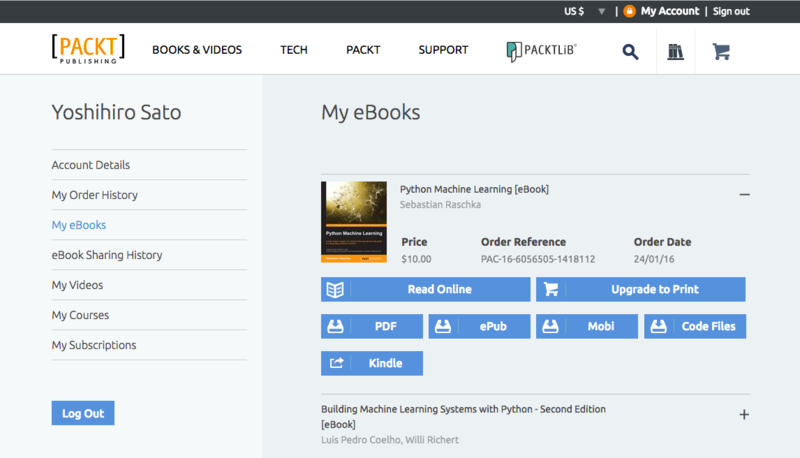The image size is (800, 458).
Task: Open the search magnifier icon
Action: 630,52
